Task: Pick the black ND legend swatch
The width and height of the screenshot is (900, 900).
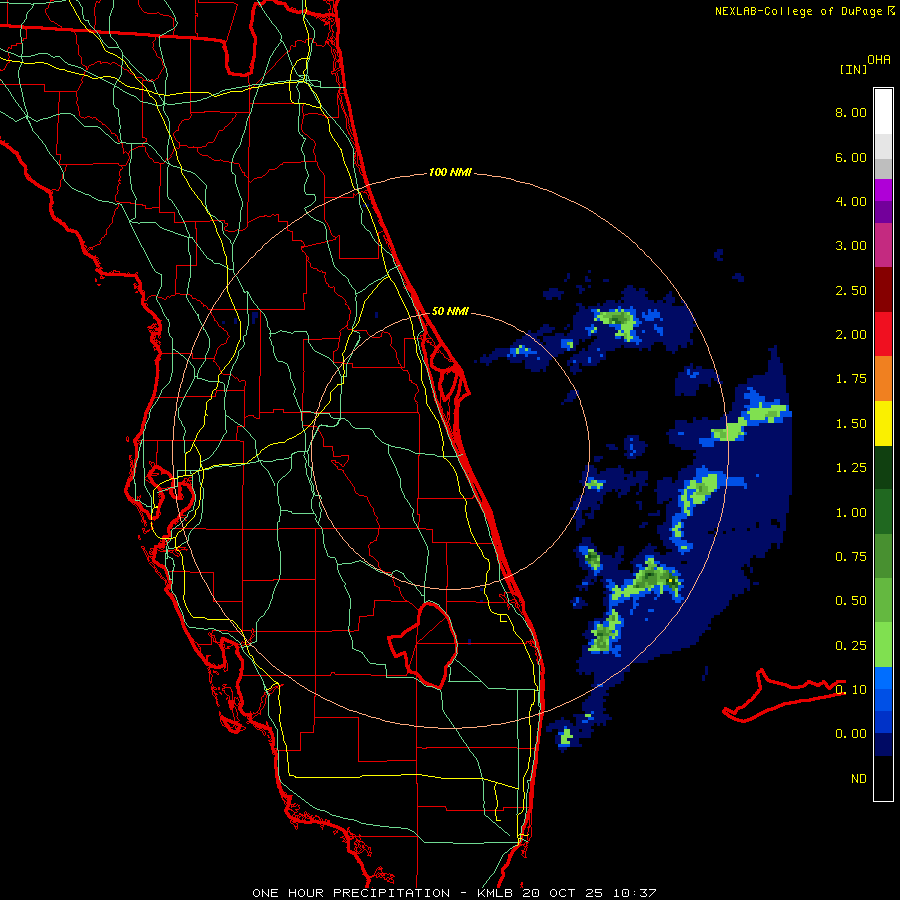Action: tap(883, 778)
